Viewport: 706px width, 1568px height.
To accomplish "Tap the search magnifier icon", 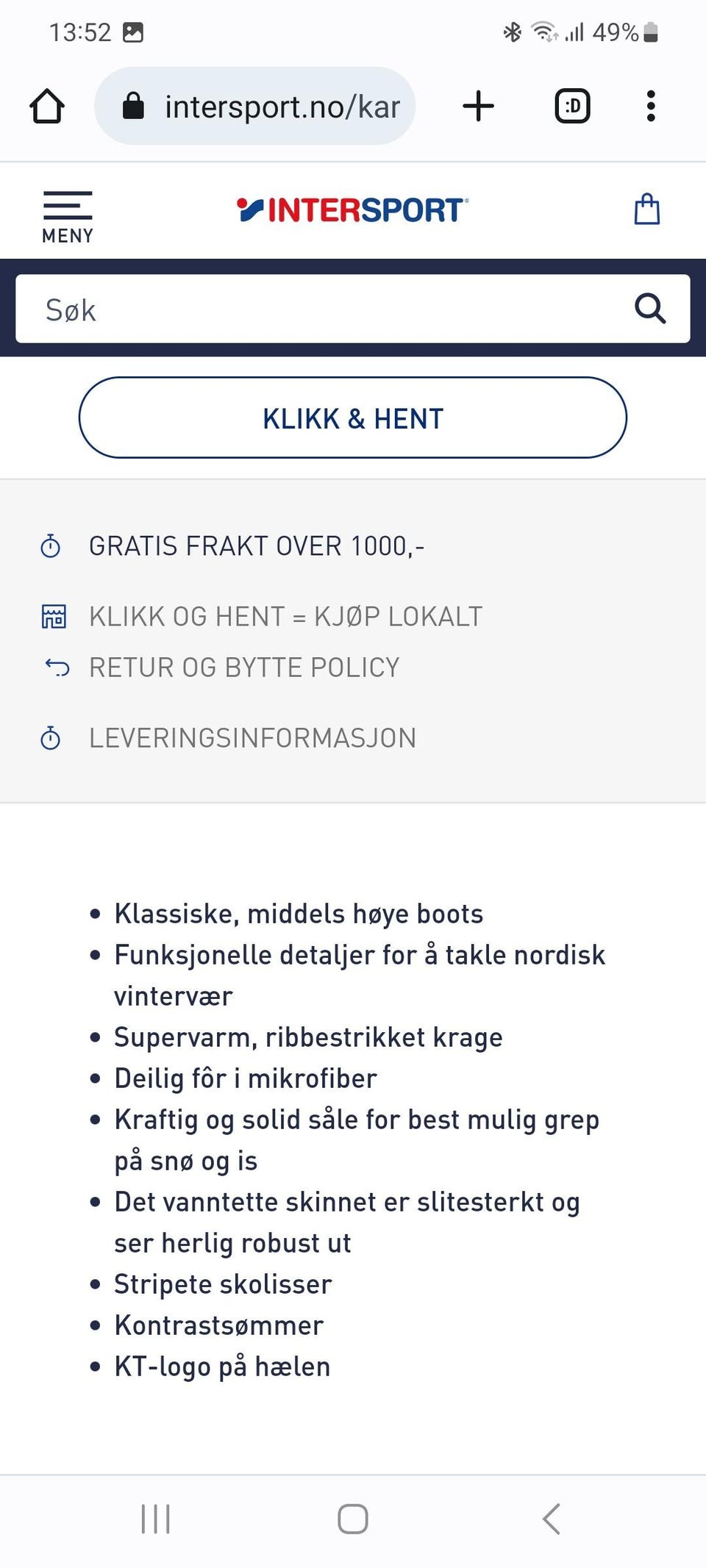I will (650, 309).
